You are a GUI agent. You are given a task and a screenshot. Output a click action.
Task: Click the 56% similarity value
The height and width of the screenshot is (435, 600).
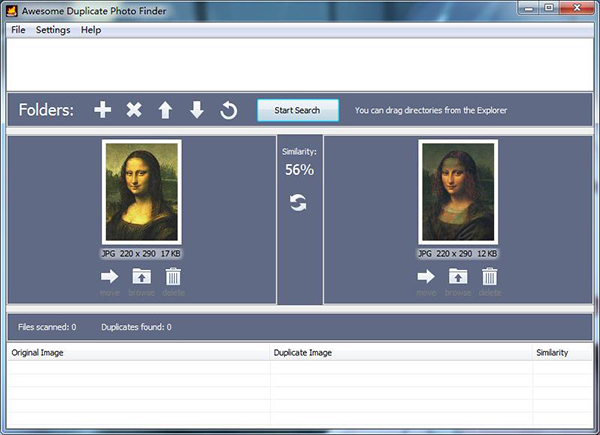[x=299, y=169]
